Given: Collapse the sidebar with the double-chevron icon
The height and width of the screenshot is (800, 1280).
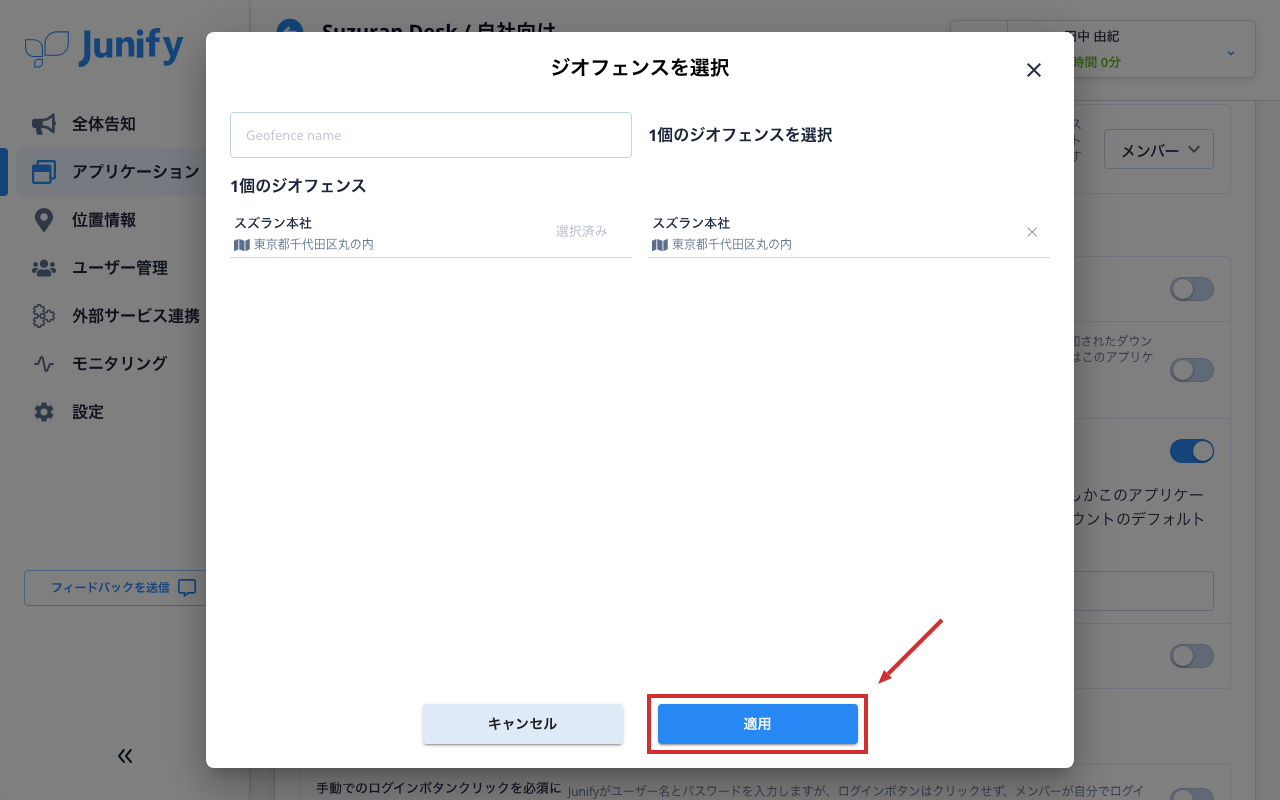Looking at the screenshot, I should click(125, 756).
